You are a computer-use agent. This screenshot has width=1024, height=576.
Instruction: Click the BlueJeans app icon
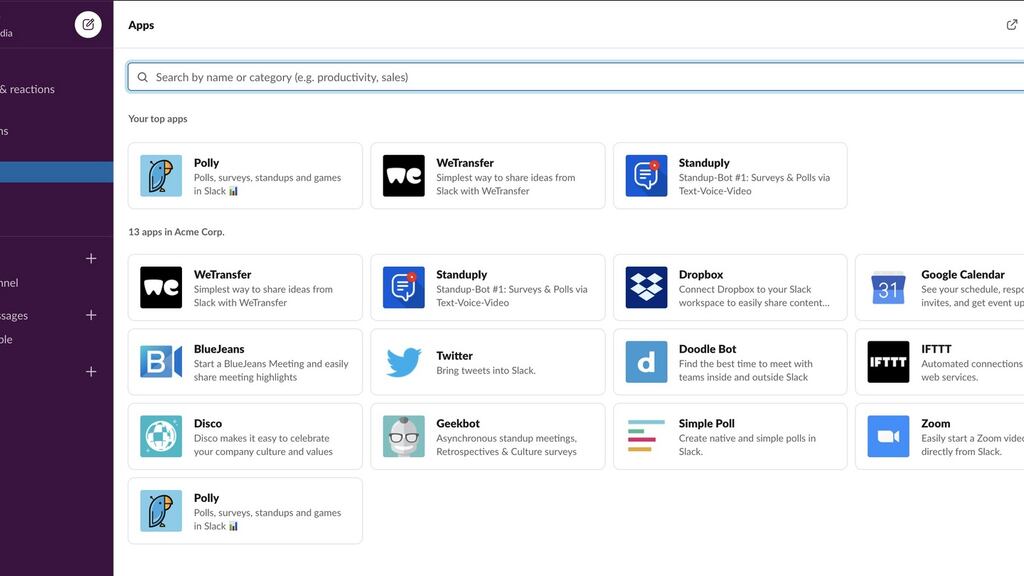point(161,362)
